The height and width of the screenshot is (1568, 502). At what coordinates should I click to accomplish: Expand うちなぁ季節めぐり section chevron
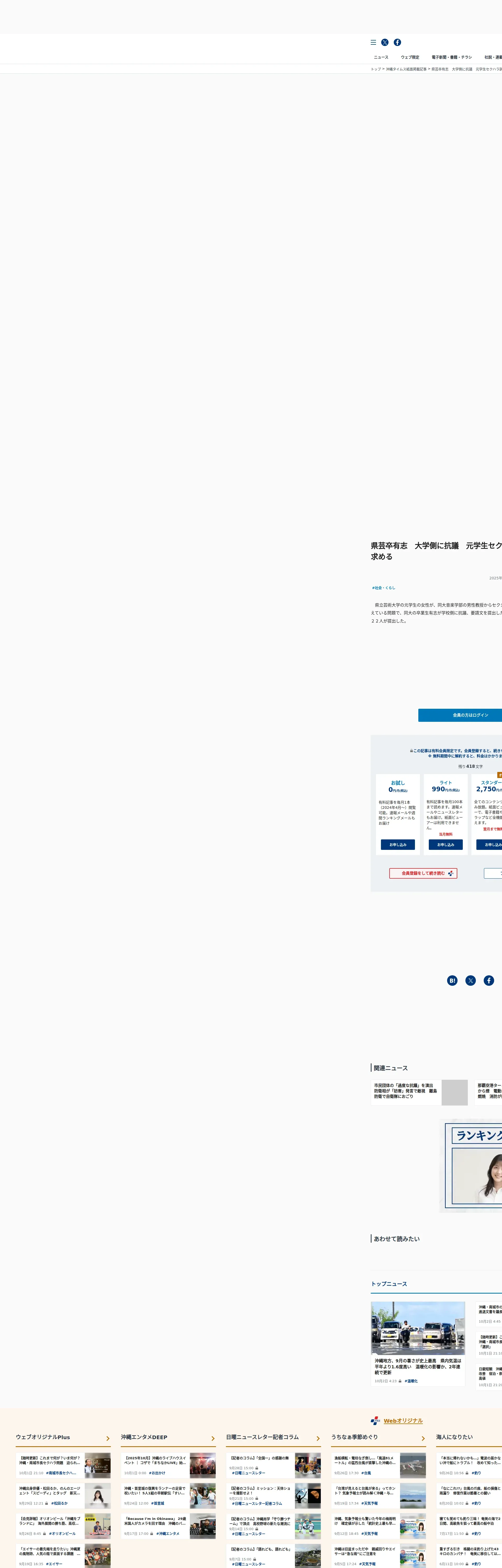423,1439
